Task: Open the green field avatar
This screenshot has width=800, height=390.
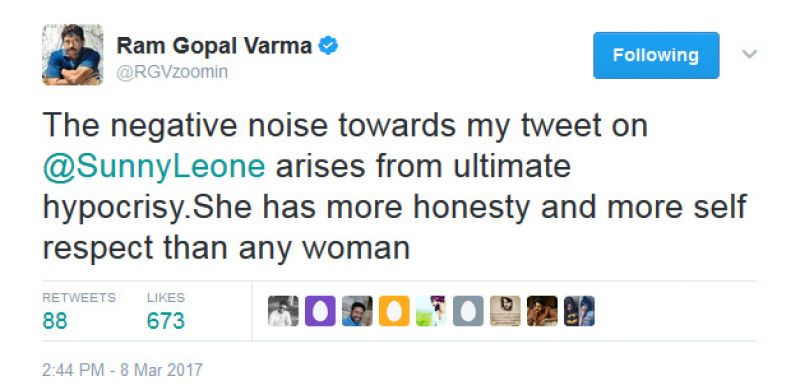Action: [431, 311]
